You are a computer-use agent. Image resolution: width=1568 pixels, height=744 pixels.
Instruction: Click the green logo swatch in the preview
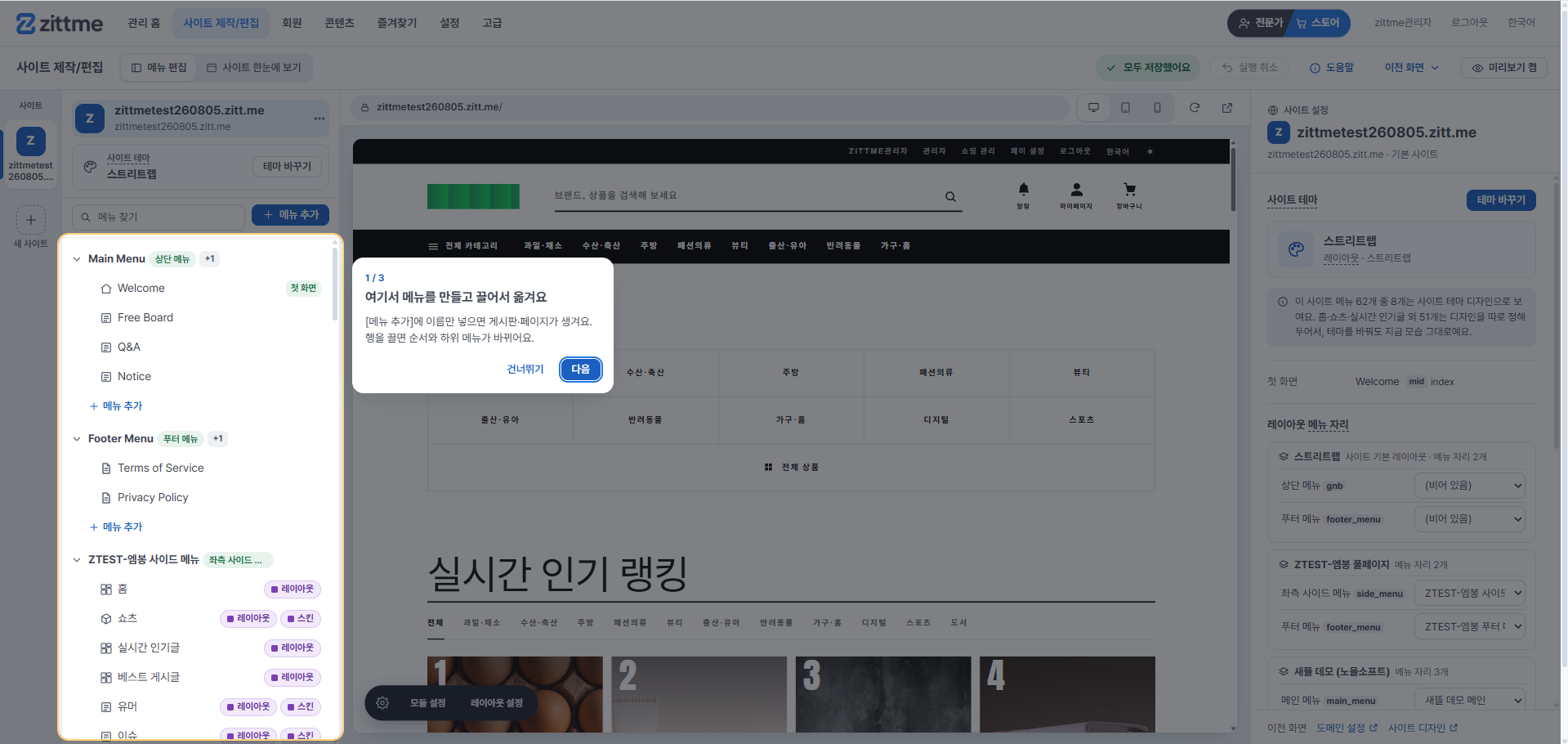473,196
